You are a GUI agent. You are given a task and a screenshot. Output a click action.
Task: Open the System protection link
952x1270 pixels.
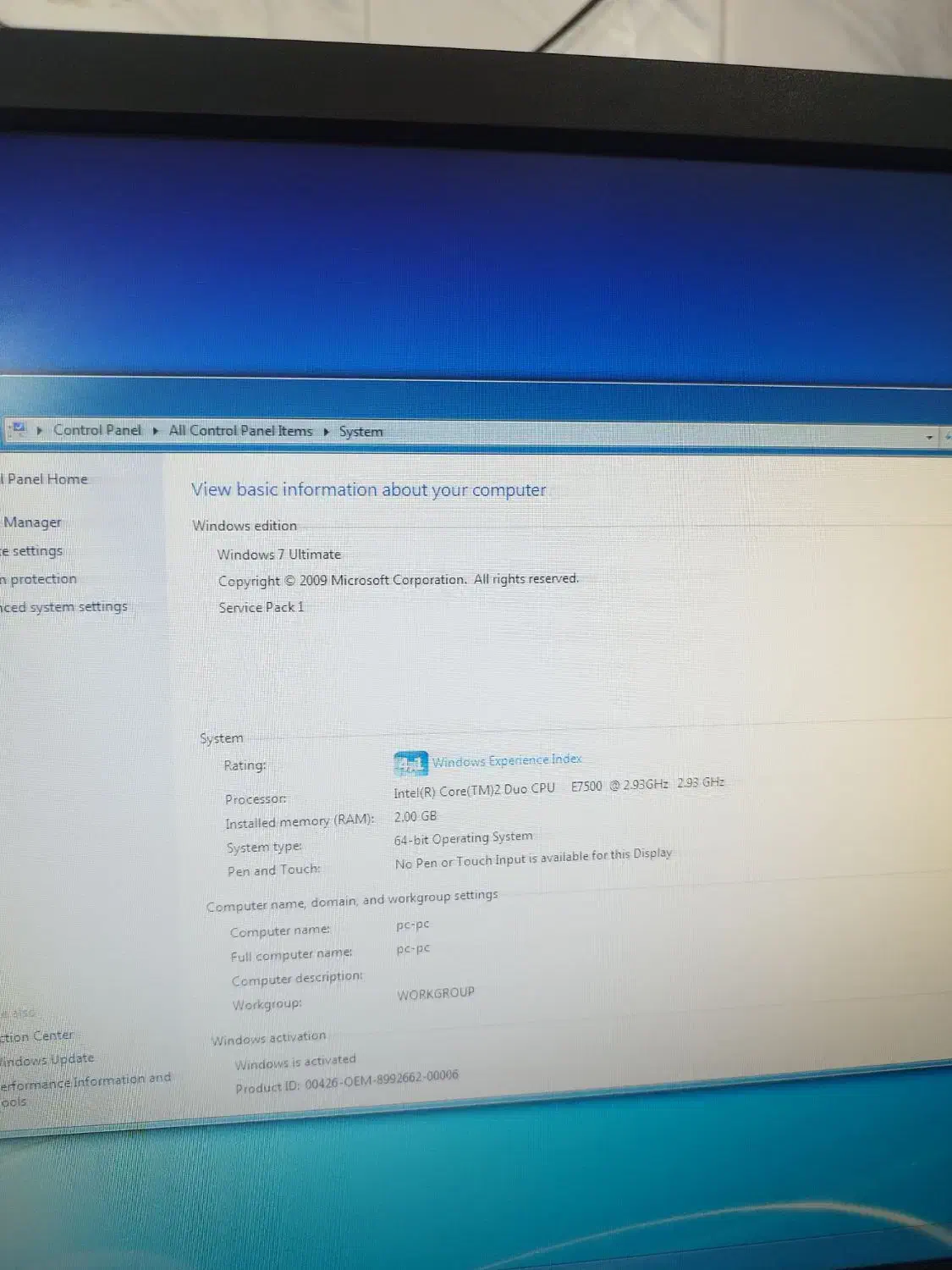[x=39, y=579]
